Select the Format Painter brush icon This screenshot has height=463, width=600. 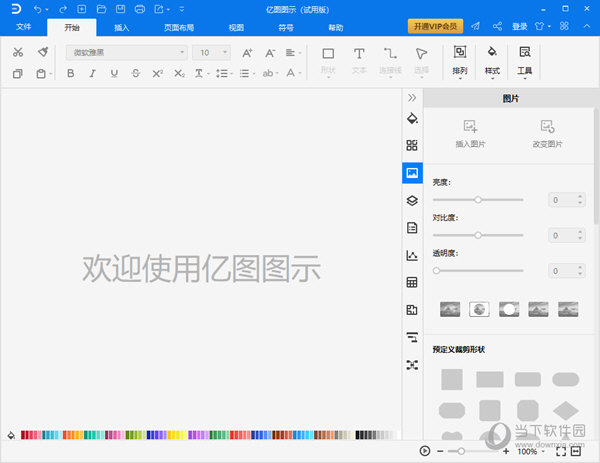[x=43, y=52]
